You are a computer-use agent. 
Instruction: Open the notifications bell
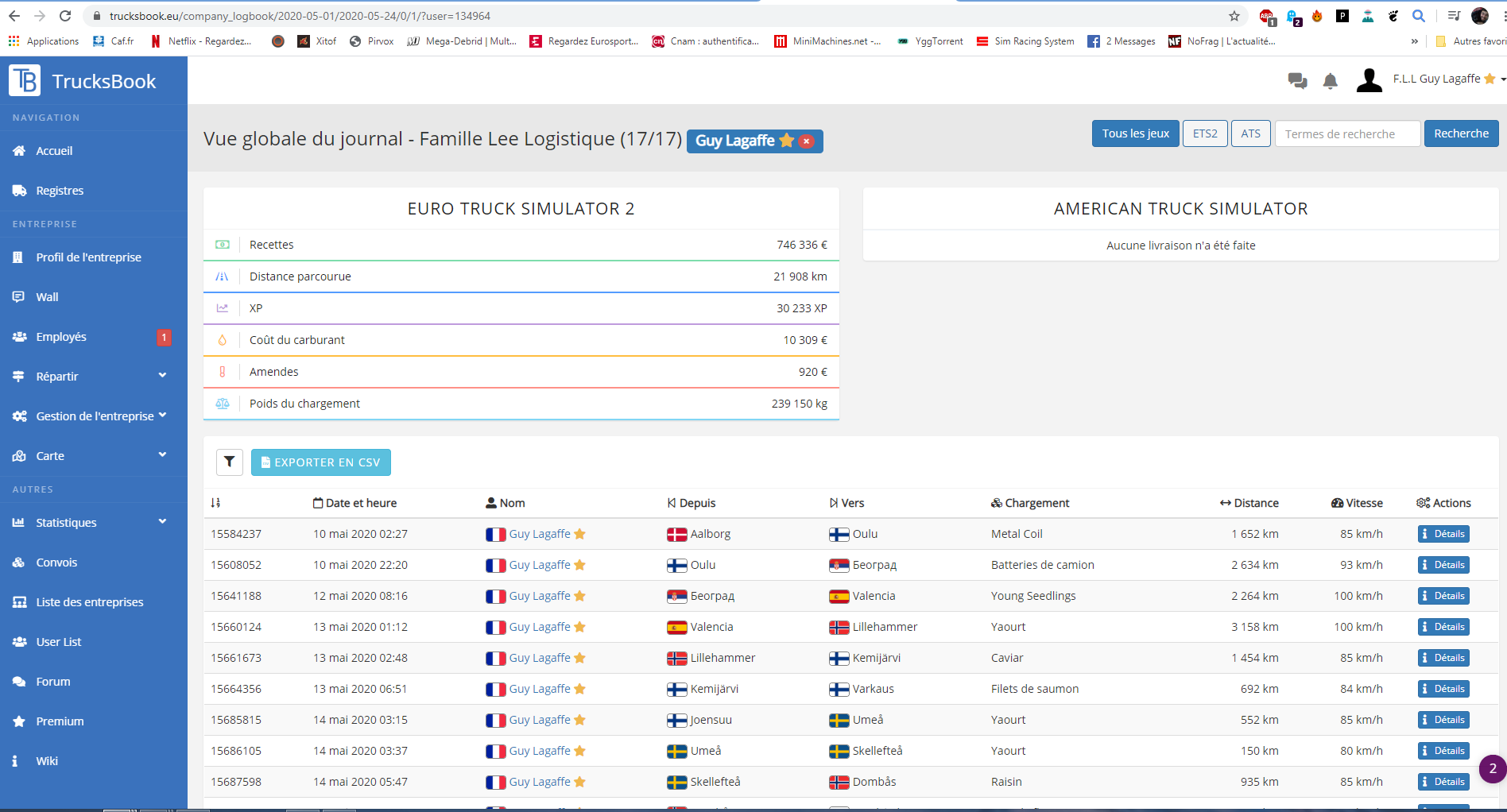[1331, 80]
